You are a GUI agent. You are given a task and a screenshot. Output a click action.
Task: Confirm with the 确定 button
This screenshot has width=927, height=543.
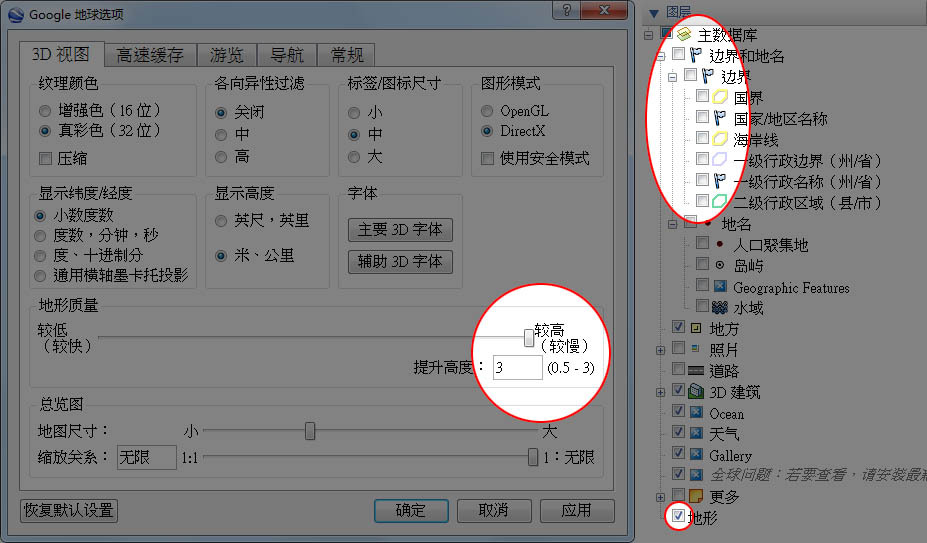(x=411, y=510)
